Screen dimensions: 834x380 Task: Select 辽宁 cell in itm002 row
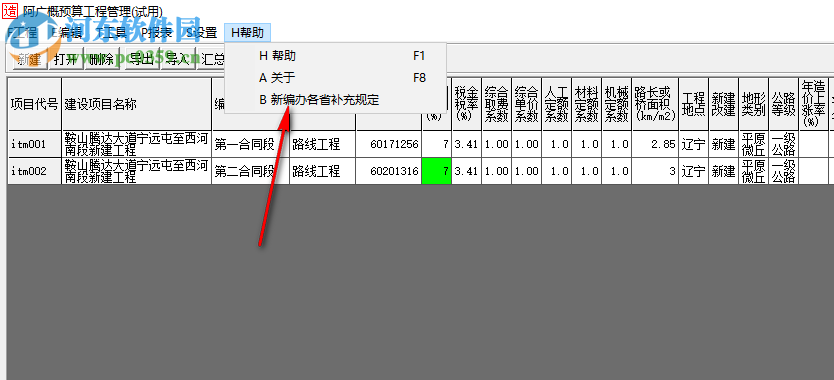pos(694,171)
